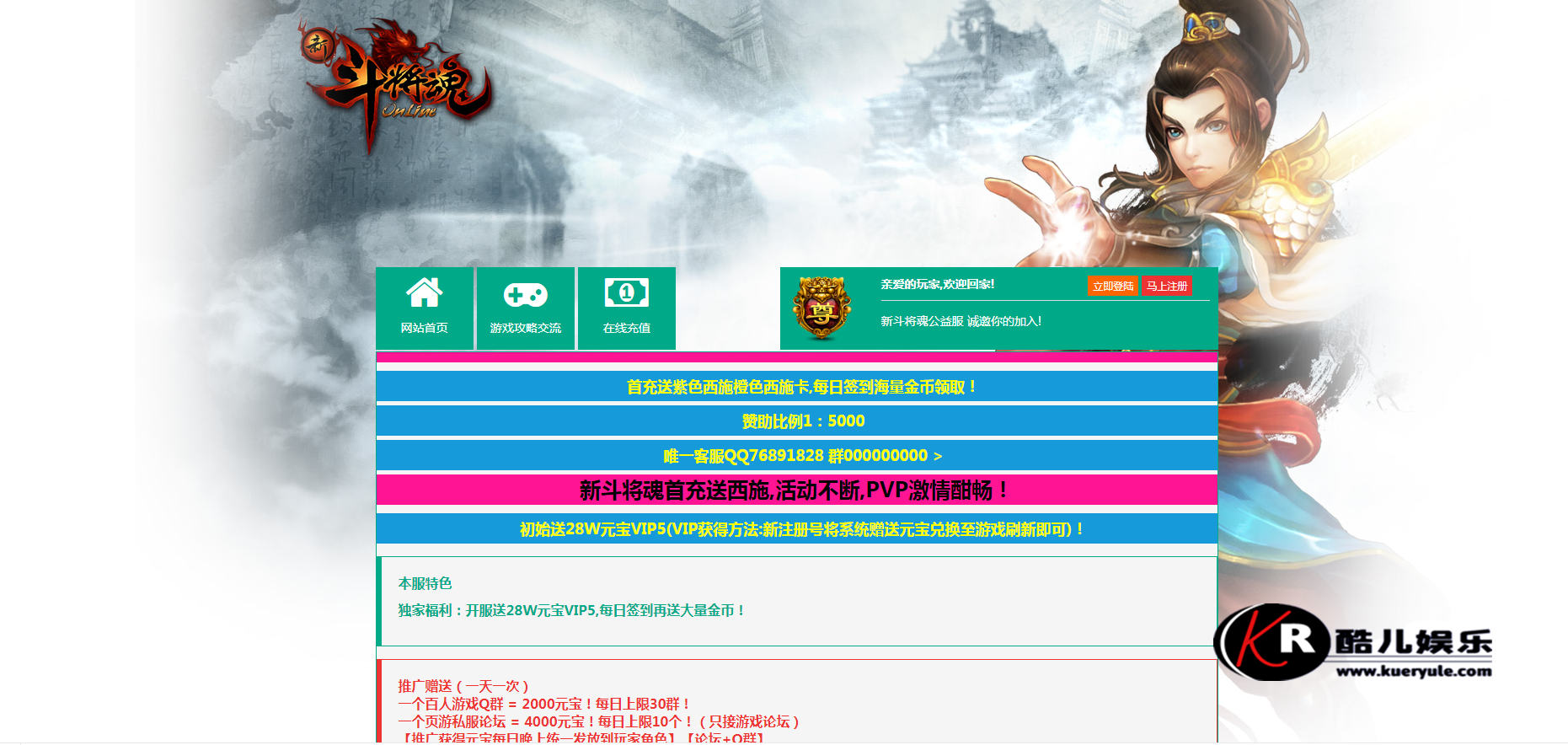This screenshot has height=745, width=1568.
Task: Click the banknote icon for online recharge
Action: coord(626,293)
